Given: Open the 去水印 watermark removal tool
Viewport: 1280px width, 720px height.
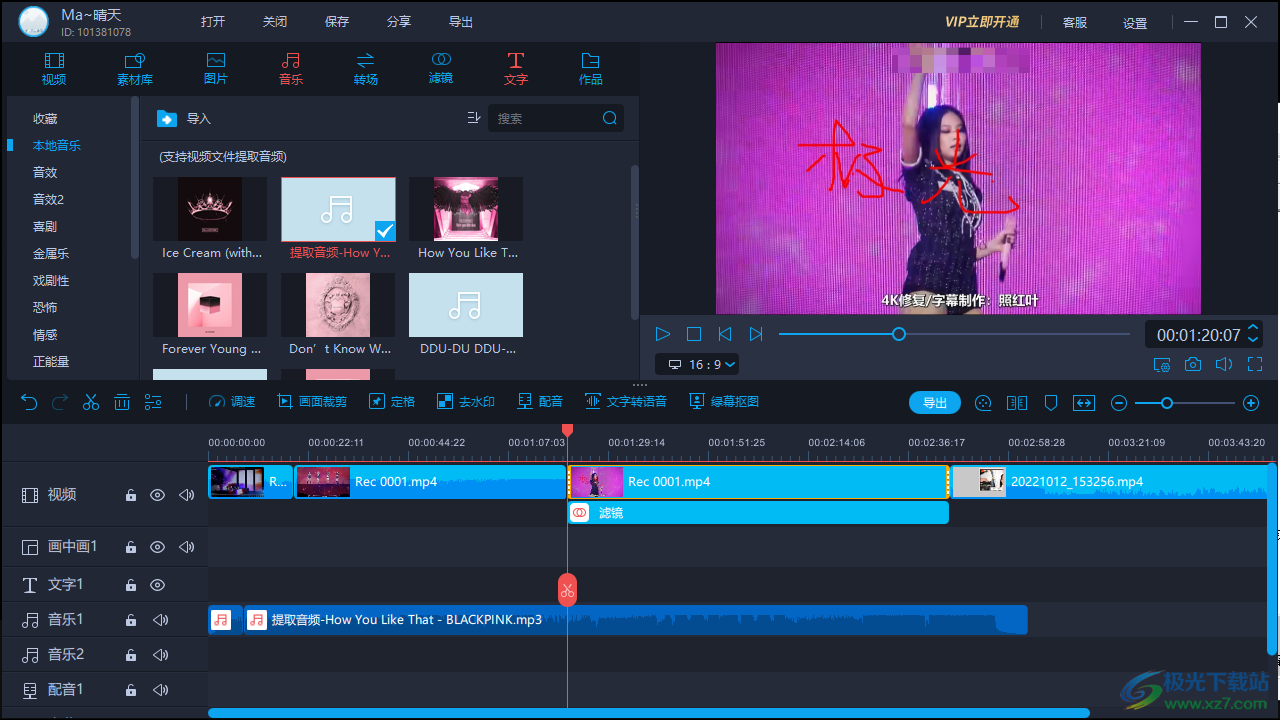Looking at the screenshot, I should (x=465, y=401).
